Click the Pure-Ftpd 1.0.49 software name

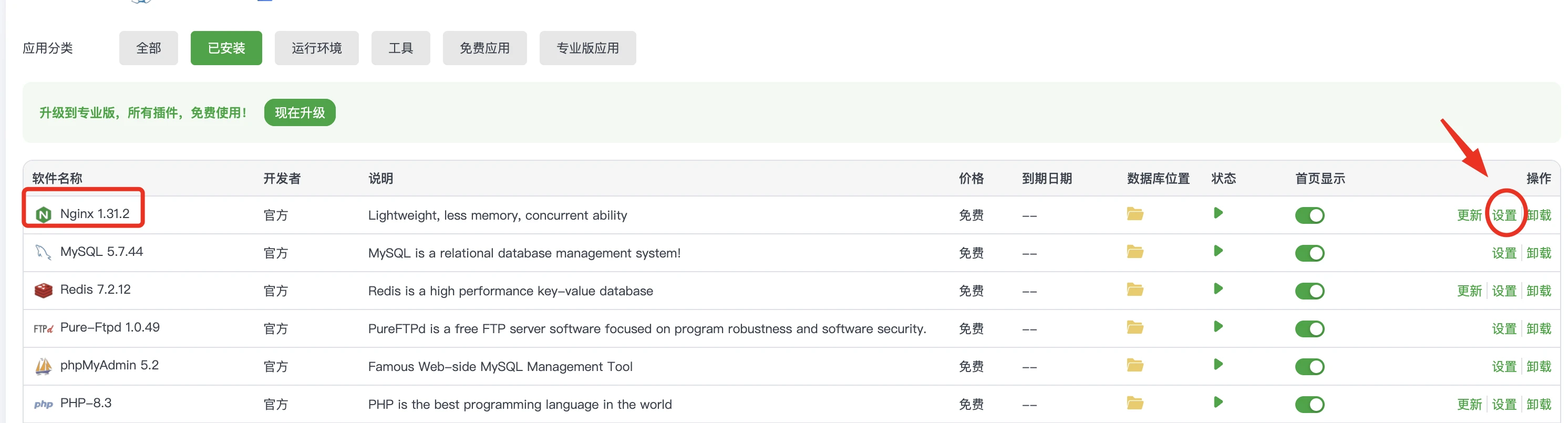coord(110,327)
